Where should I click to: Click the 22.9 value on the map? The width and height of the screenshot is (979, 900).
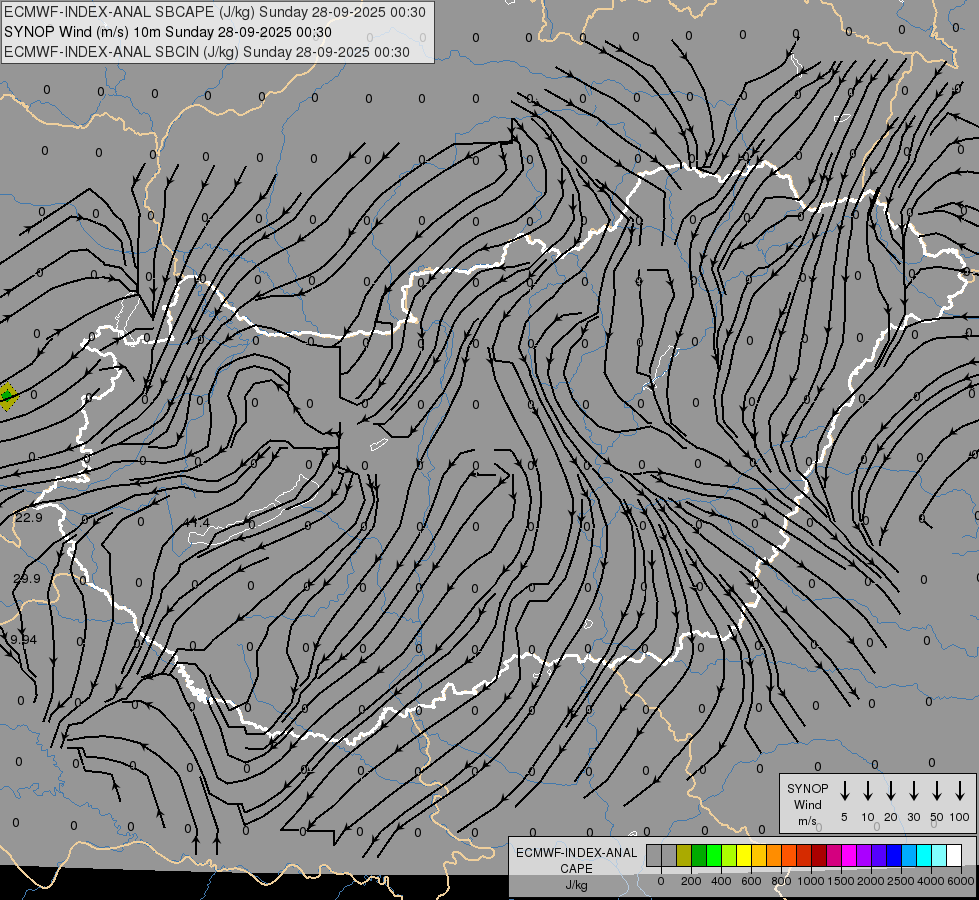point(29,517)
